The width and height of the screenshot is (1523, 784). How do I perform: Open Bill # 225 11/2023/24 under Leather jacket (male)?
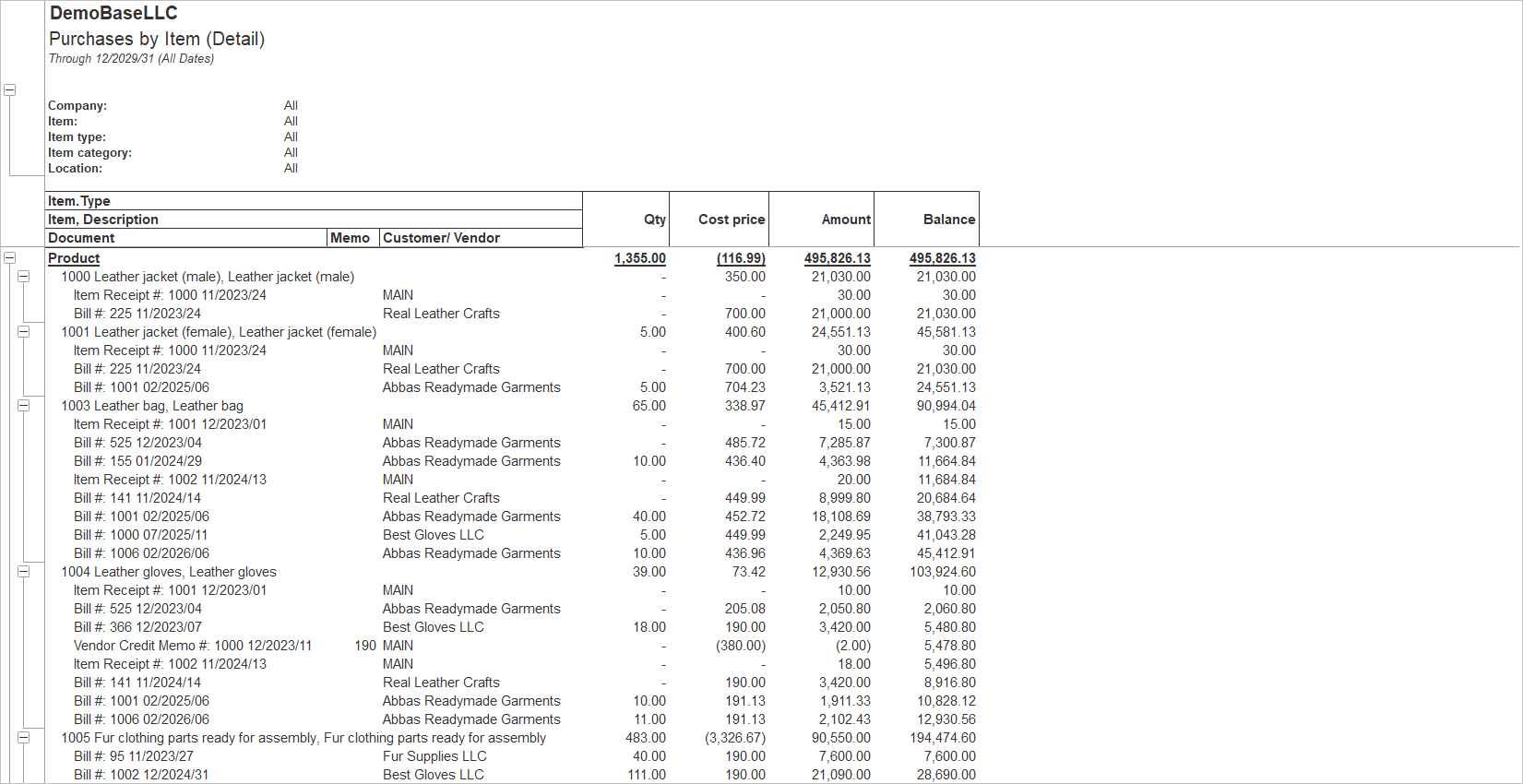[137, 314]
